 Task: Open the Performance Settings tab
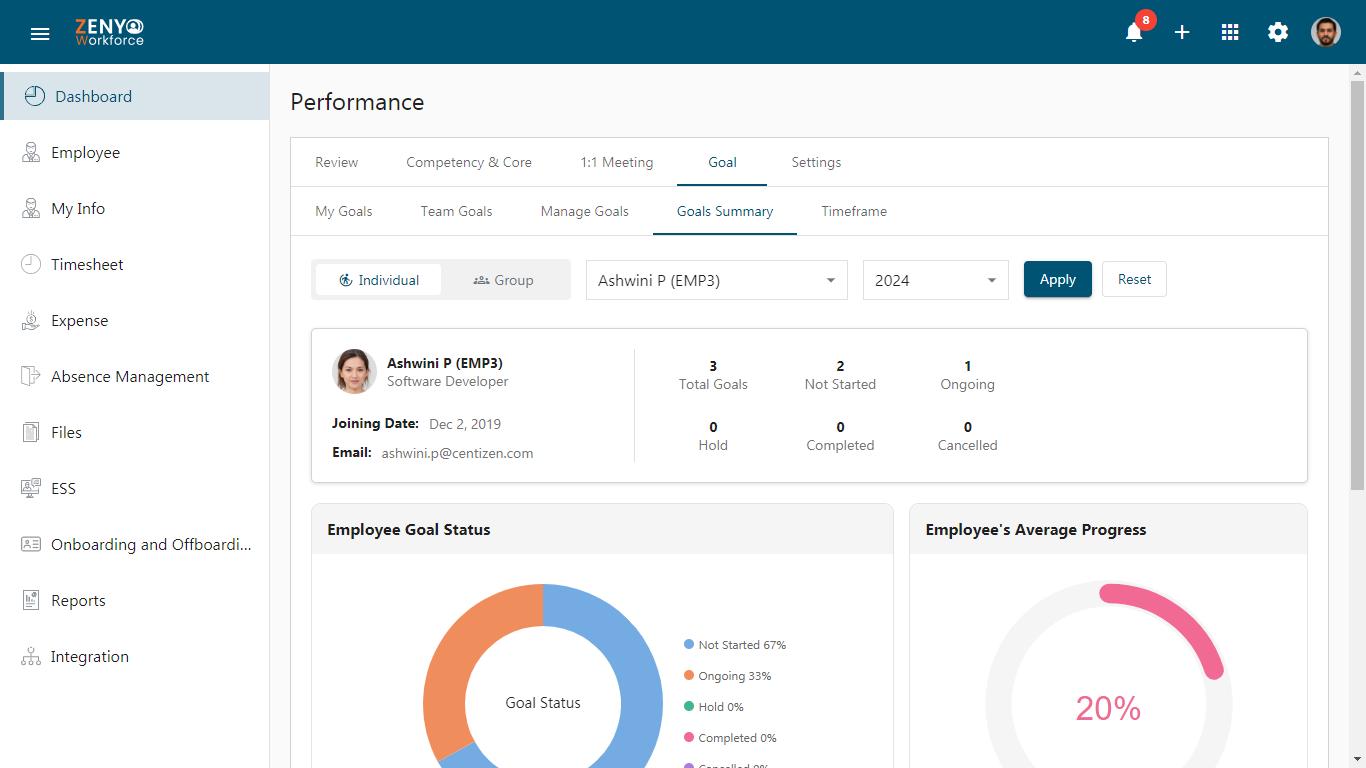pyautogui.click(x=816, y=162)
